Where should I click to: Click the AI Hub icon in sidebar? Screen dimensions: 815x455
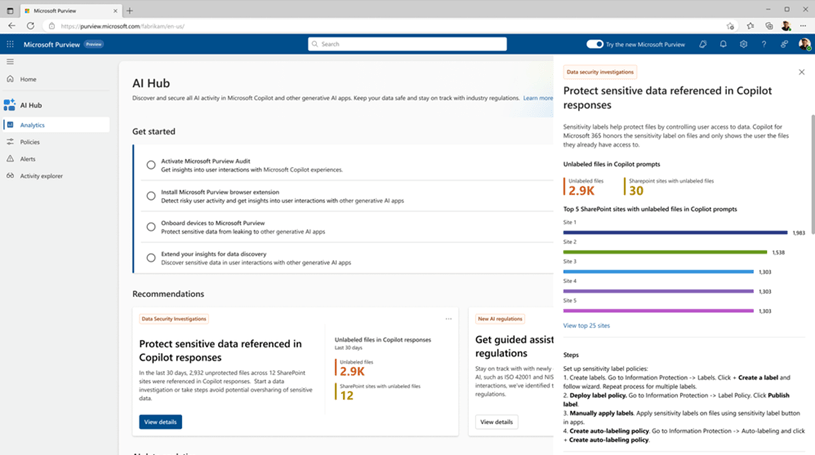click(10, 105)
